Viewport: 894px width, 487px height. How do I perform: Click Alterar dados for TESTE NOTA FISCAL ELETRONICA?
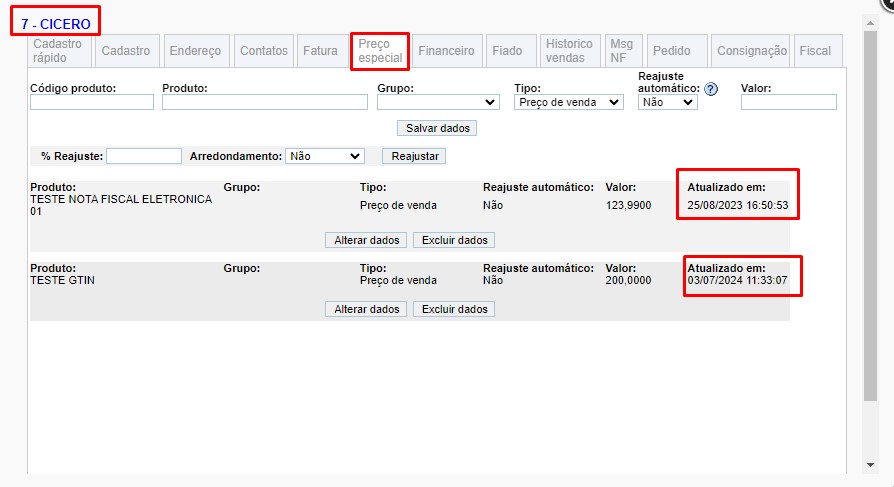[366, 240]
